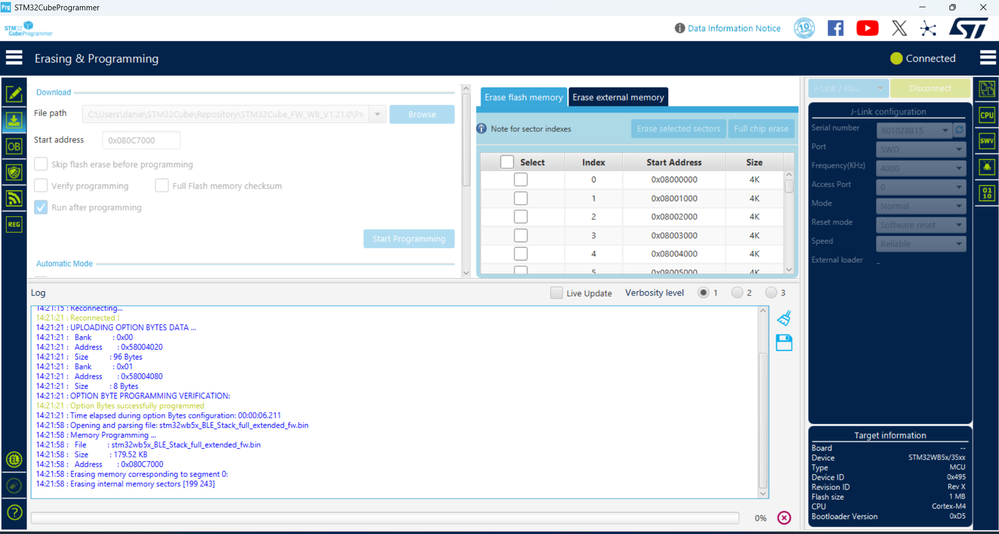Open the SWV viewer icon

(x=987, y=141)
